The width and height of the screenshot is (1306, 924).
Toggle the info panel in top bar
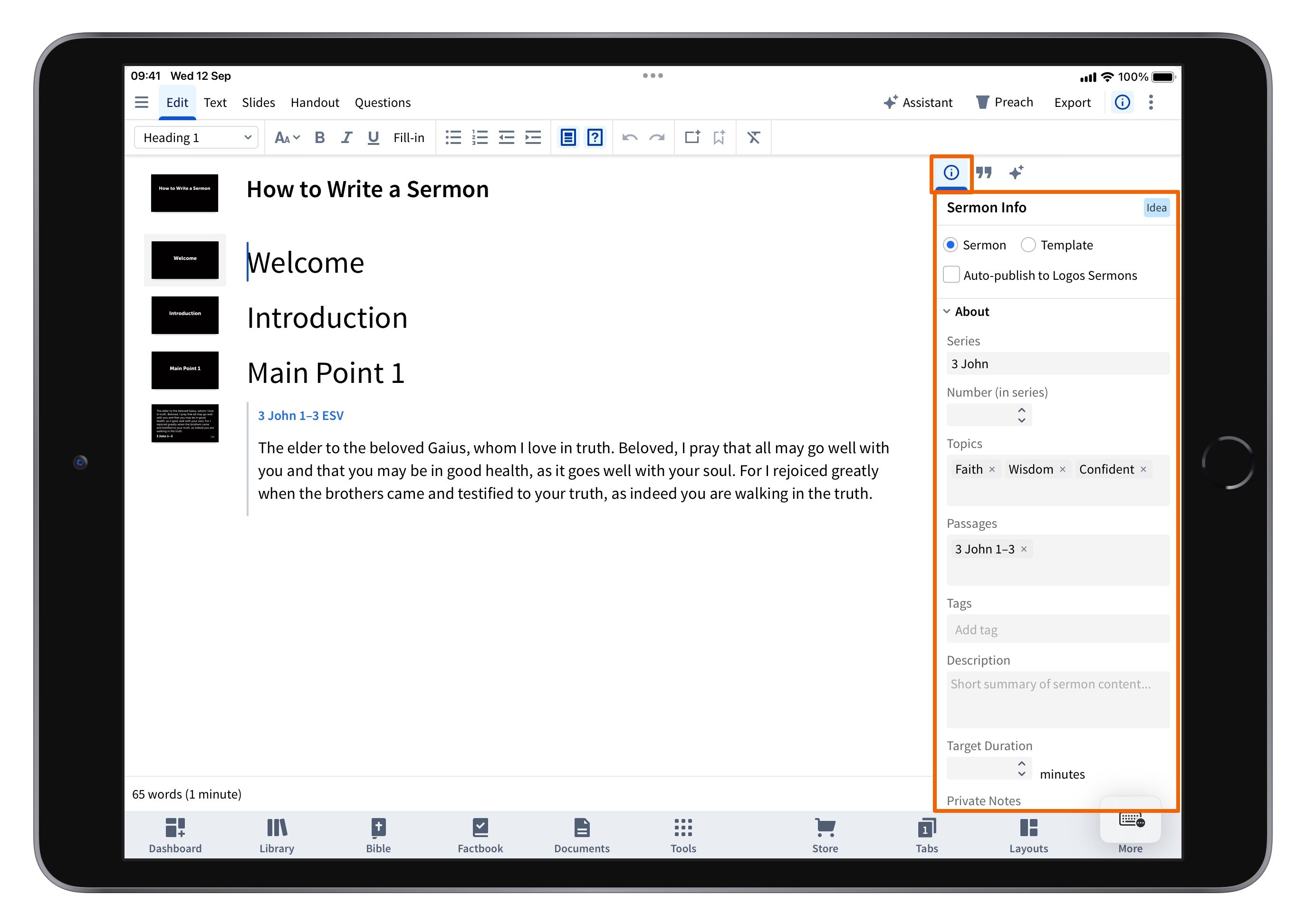click(x=1122, y=103)
